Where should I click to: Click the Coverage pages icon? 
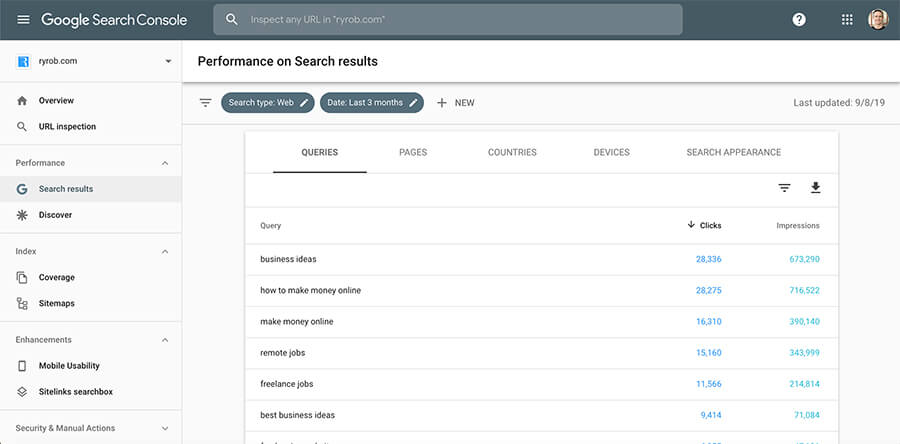pyautogui.click(x=22, y=278)
